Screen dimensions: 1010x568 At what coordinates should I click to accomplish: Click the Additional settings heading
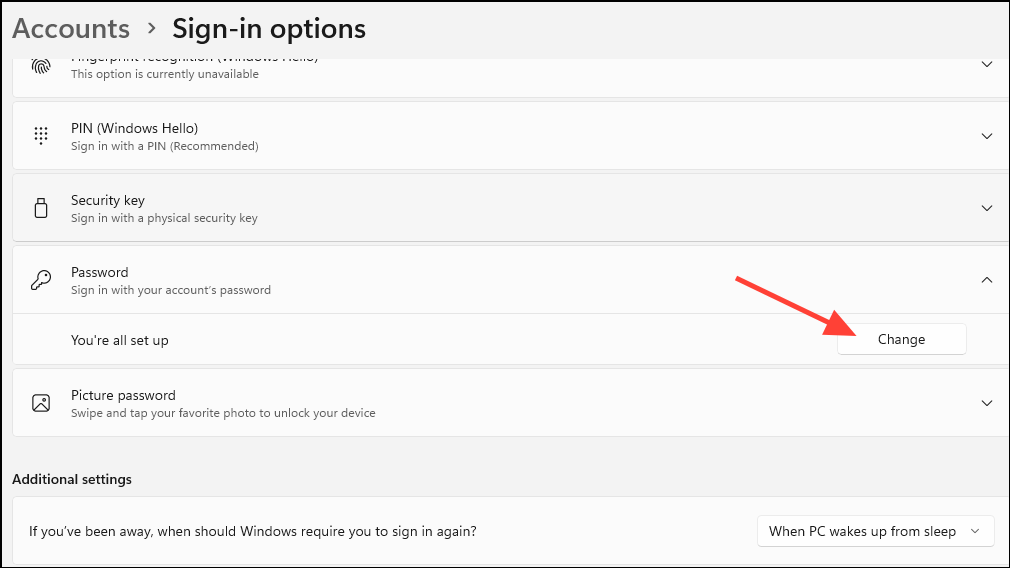pyautogui.click(x=72, y=479)
